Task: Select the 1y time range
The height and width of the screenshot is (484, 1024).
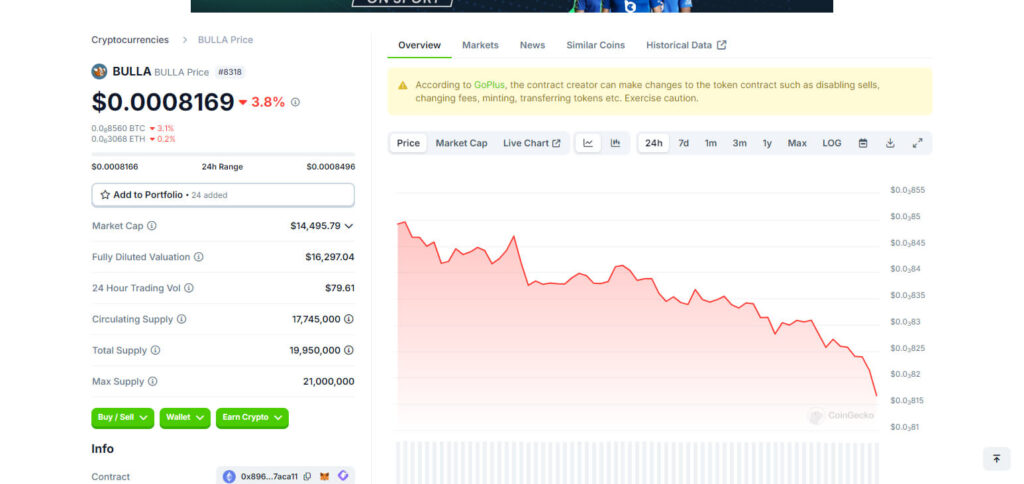Action: [767, 143]
